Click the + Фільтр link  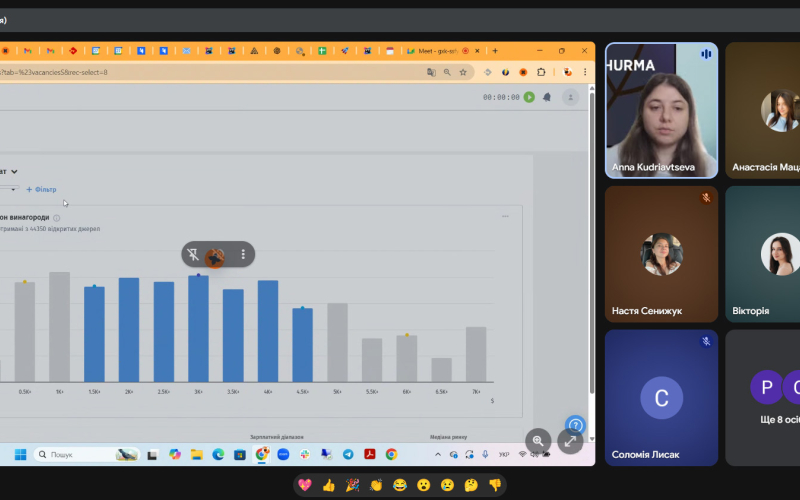[x=41, y=189]
